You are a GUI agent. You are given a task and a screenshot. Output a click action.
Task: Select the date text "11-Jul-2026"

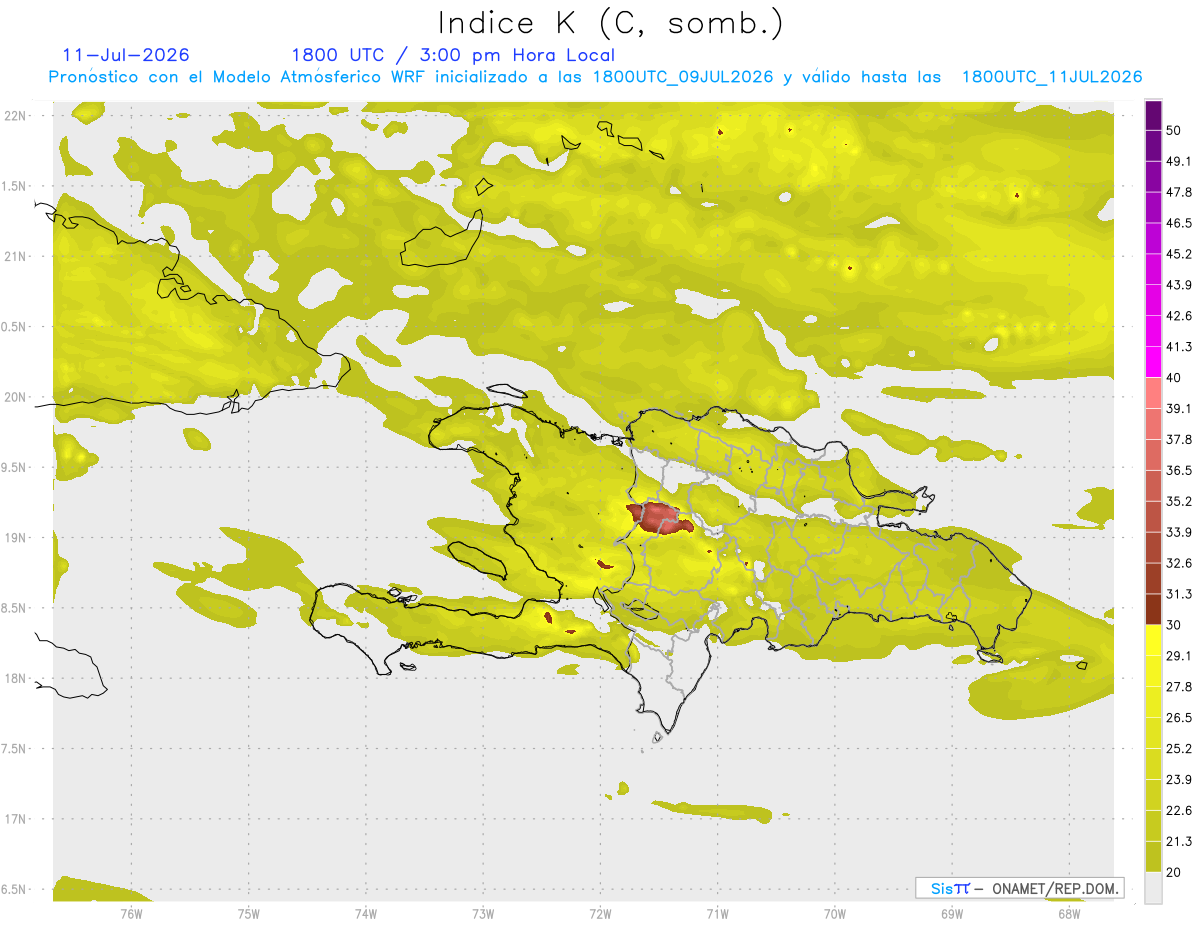click(x=126, y=55)
